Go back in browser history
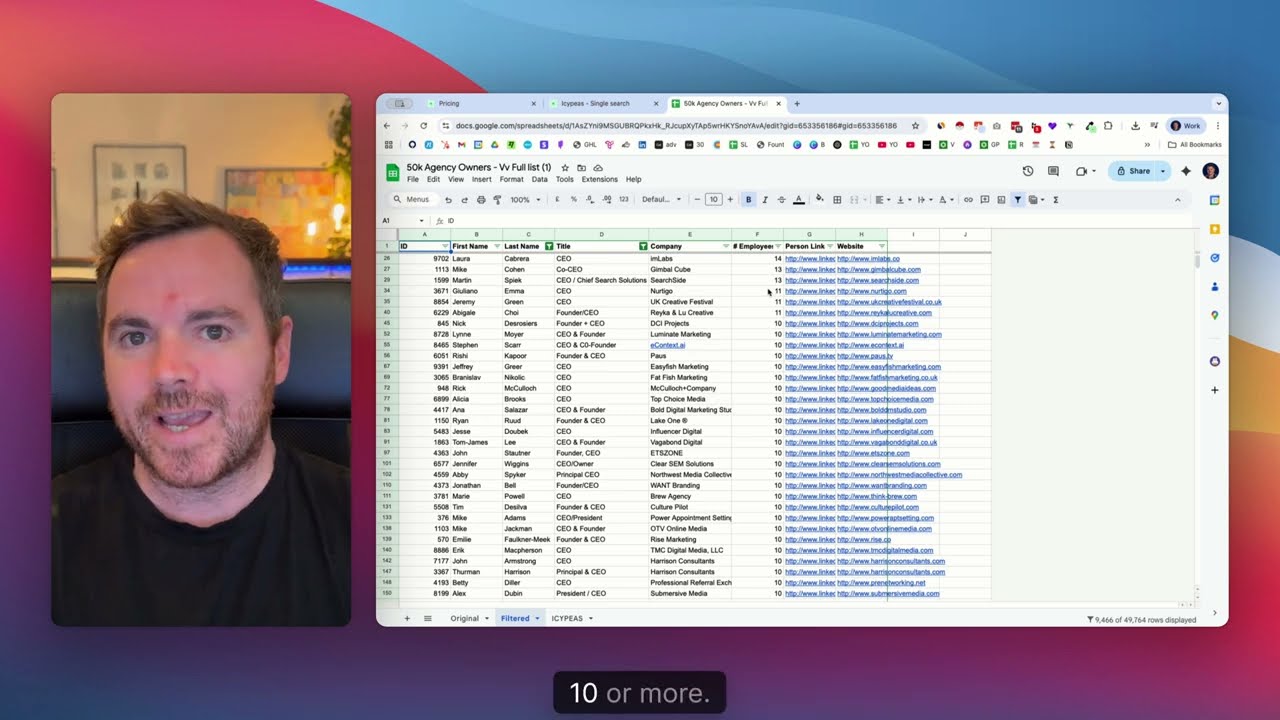The image size is (1280, 720). (x=387, y=126)
